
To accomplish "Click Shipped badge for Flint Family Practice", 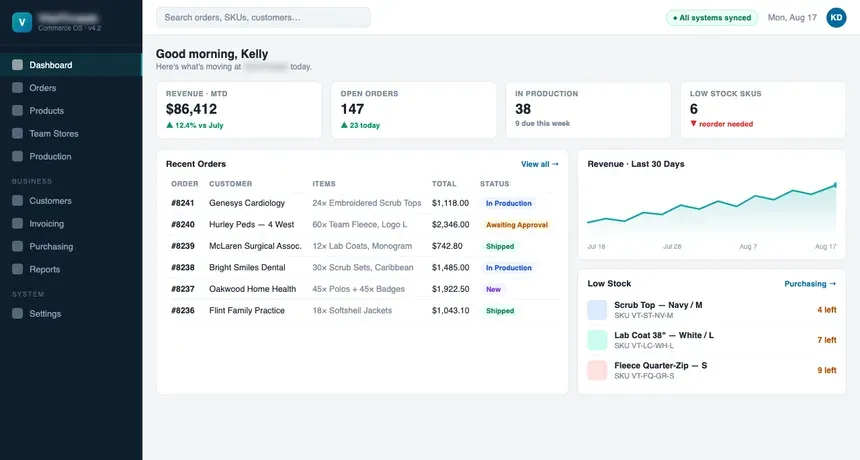I will [x=500, y=311].
